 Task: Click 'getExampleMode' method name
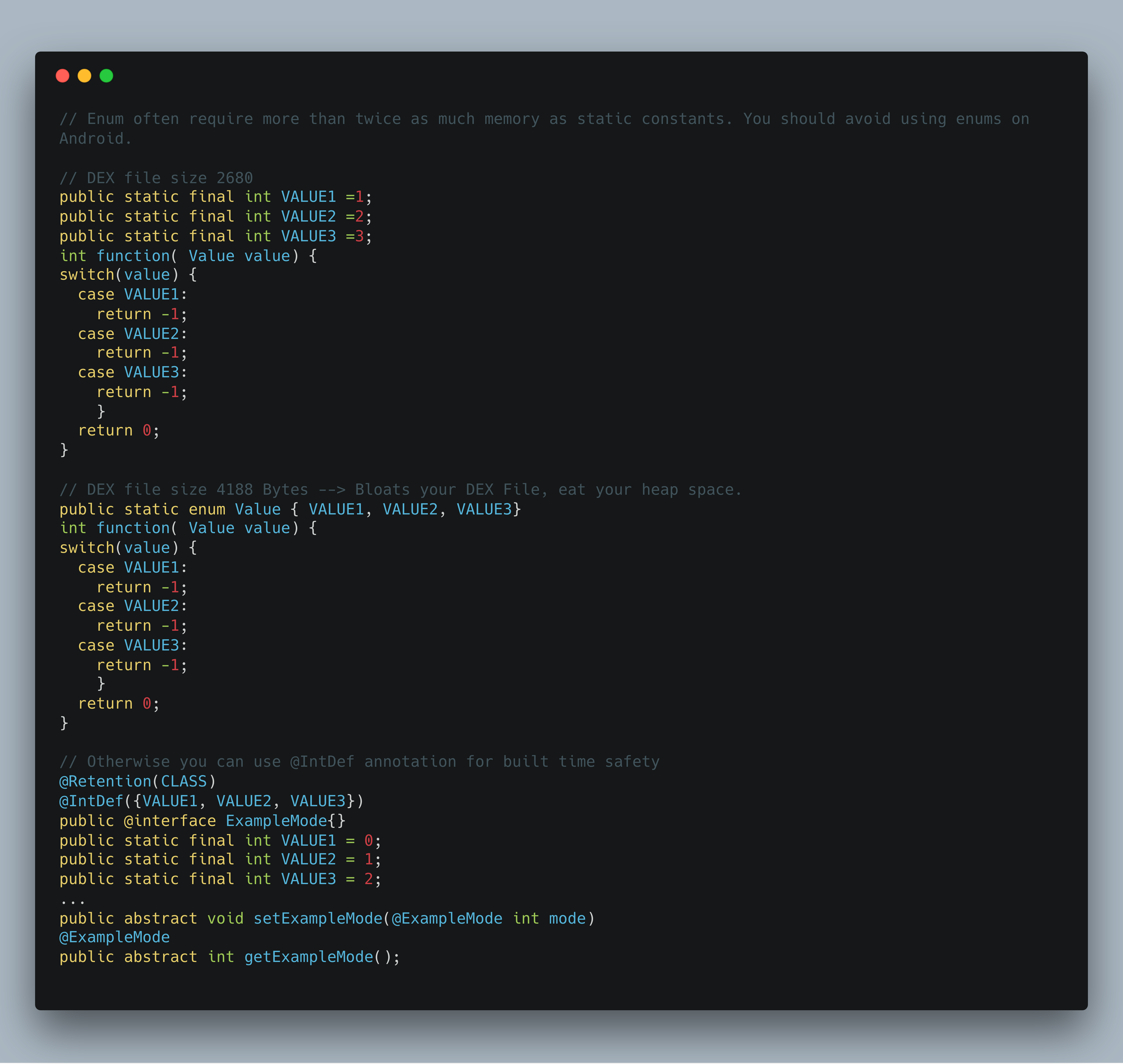308,957
